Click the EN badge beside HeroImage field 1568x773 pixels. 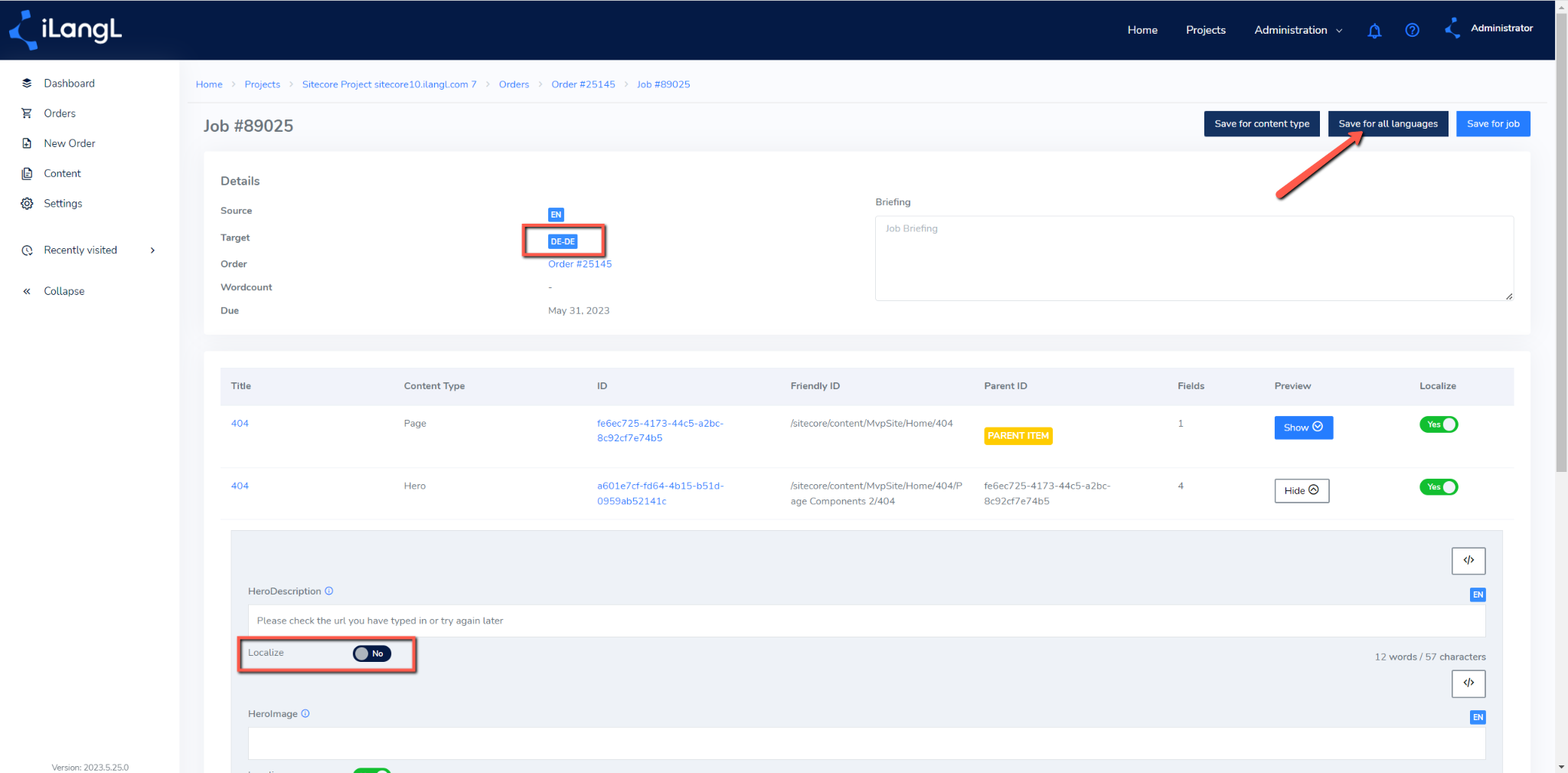pos(1478,717)
